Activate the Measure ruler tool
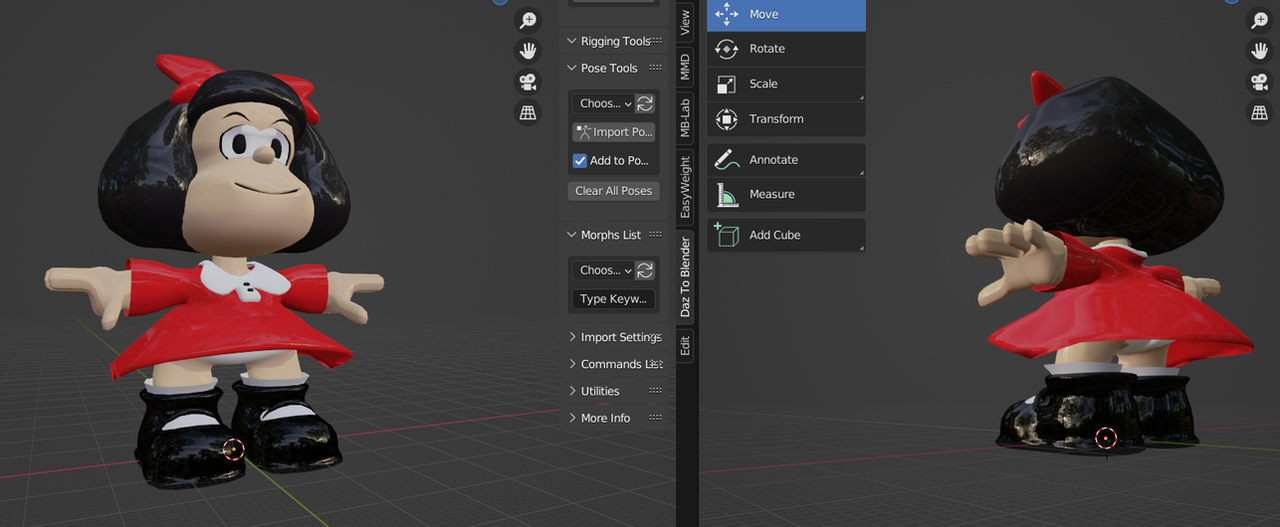The width and height of the screenshot is (1280, 527). 786,194
